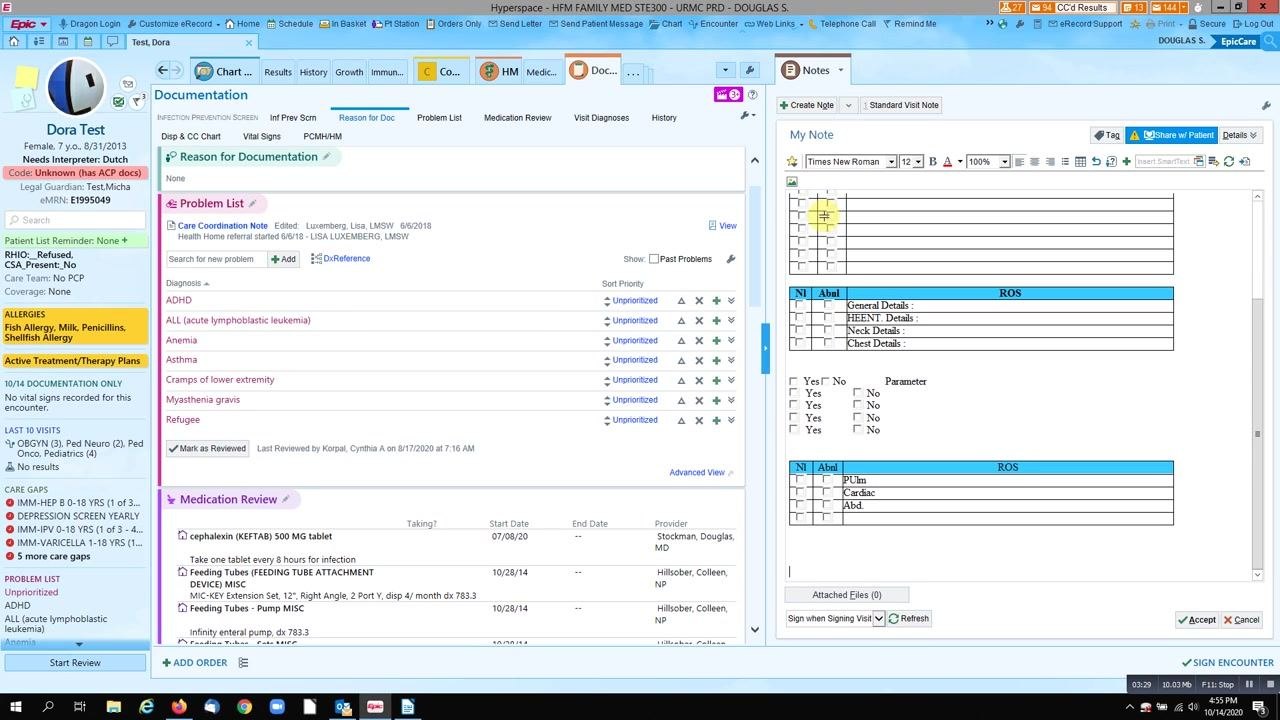Click the star favorites icon in editor

pos(792,162)
